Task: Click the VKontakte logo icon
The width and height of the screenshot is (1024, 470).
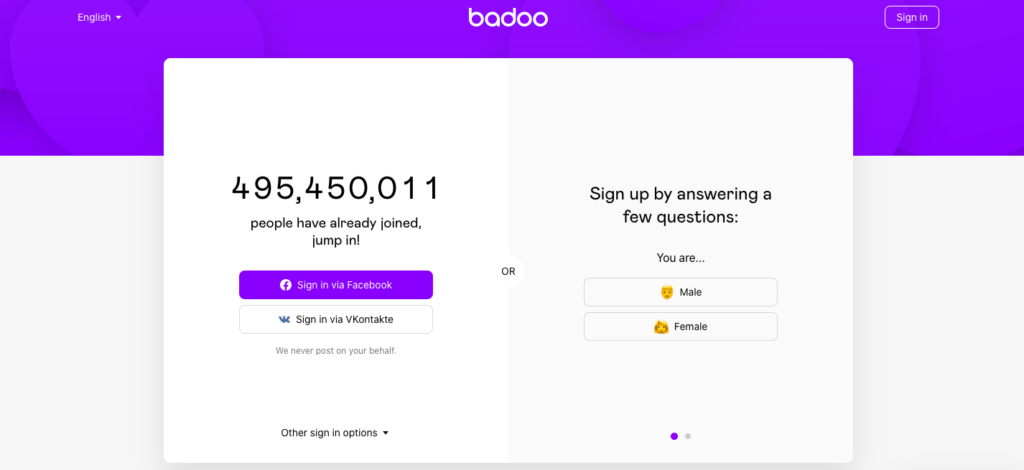Action: (x=285, y=320)
